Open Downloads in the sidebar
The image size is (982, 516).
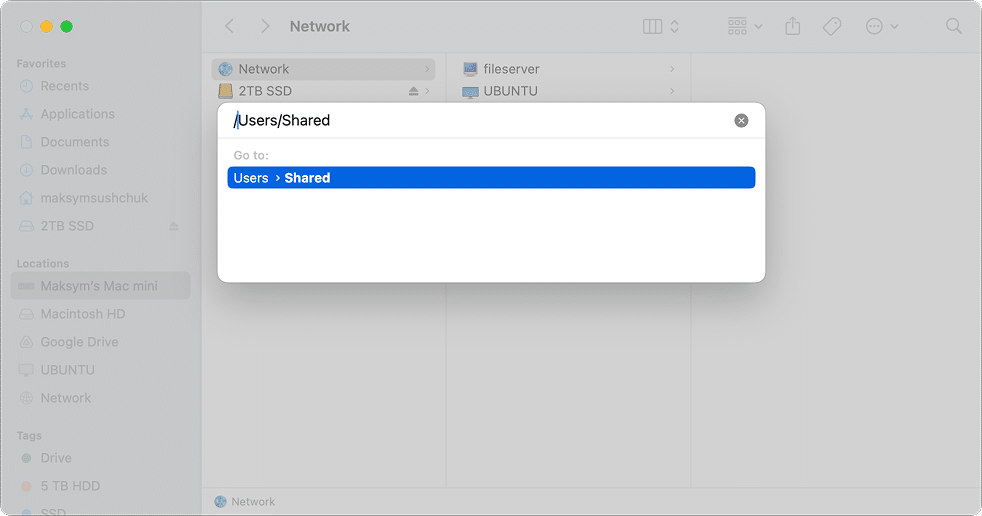tap(73, 170)
